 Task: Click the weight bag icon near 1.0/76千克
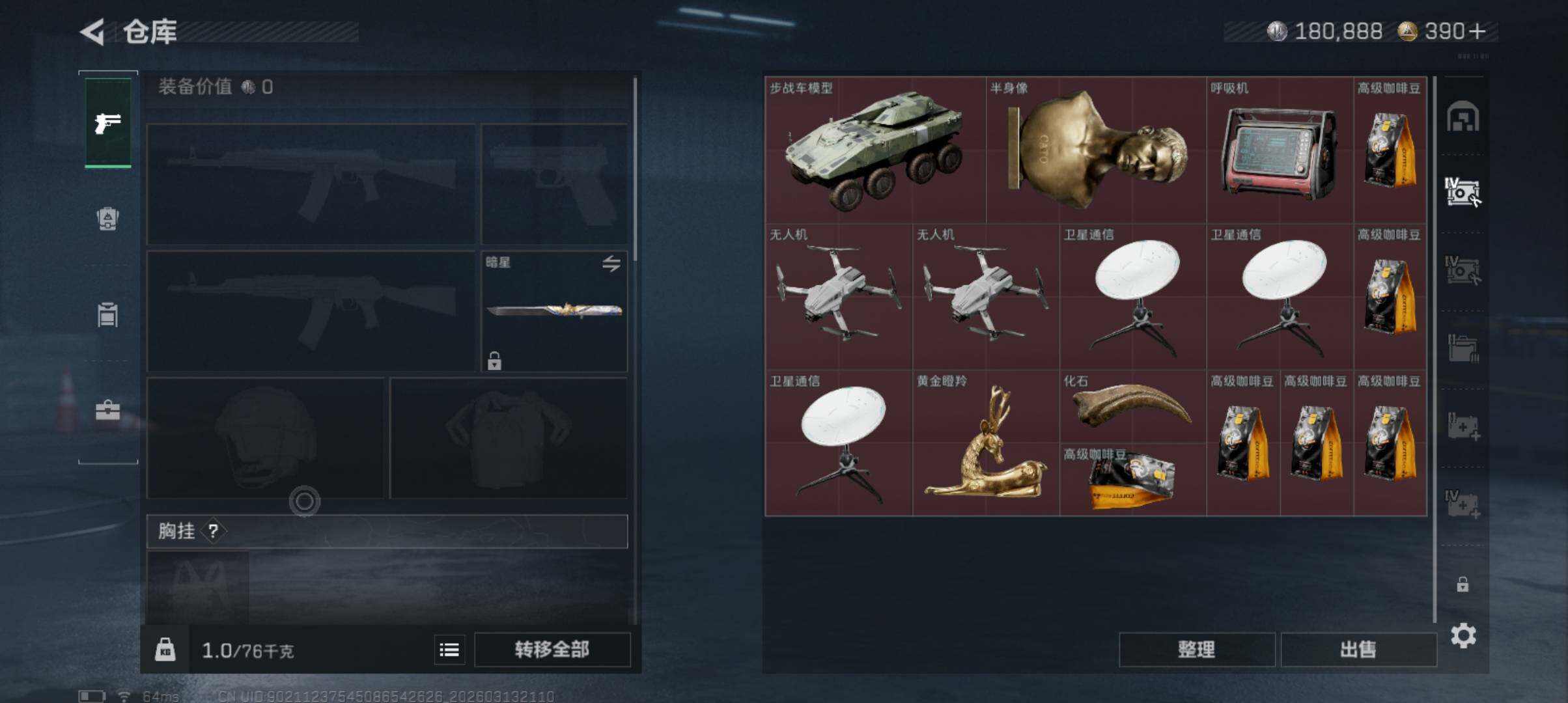(x=165, y=650)
